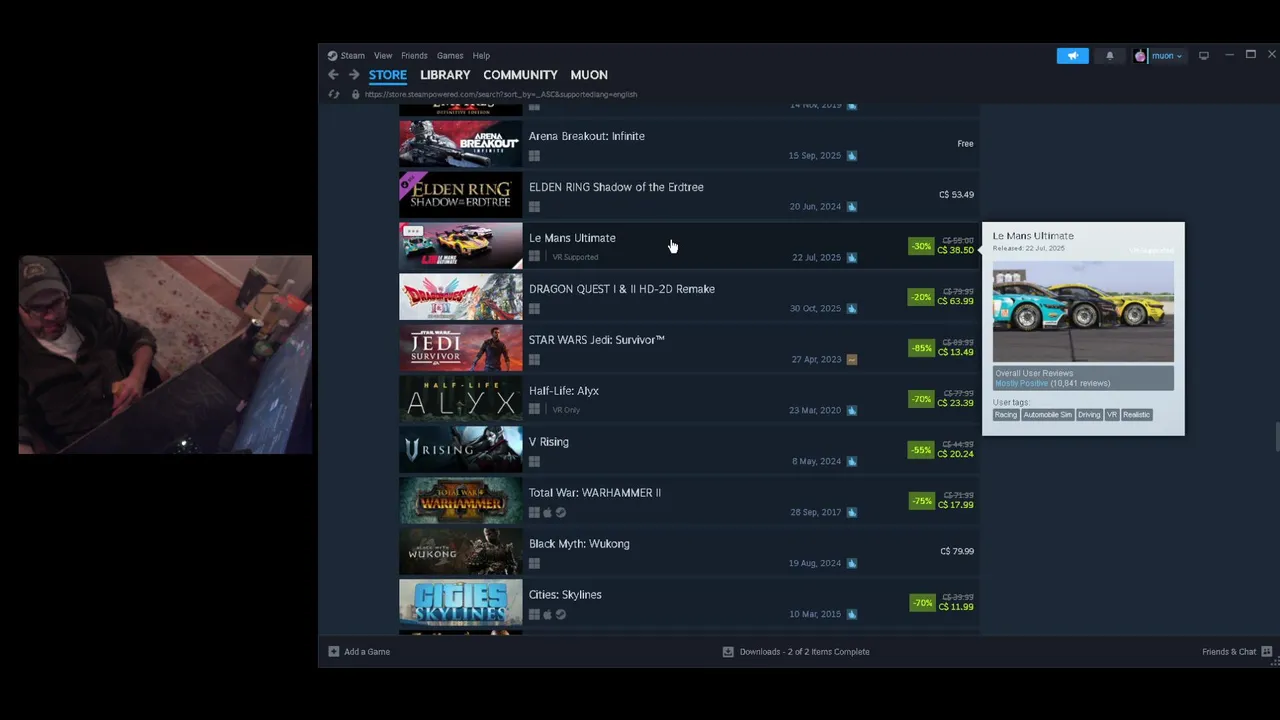
Task: Open DRAGON QUEST I & II HD-2D Remake listing
Action: pyautogui.click(x=688, y=297)
